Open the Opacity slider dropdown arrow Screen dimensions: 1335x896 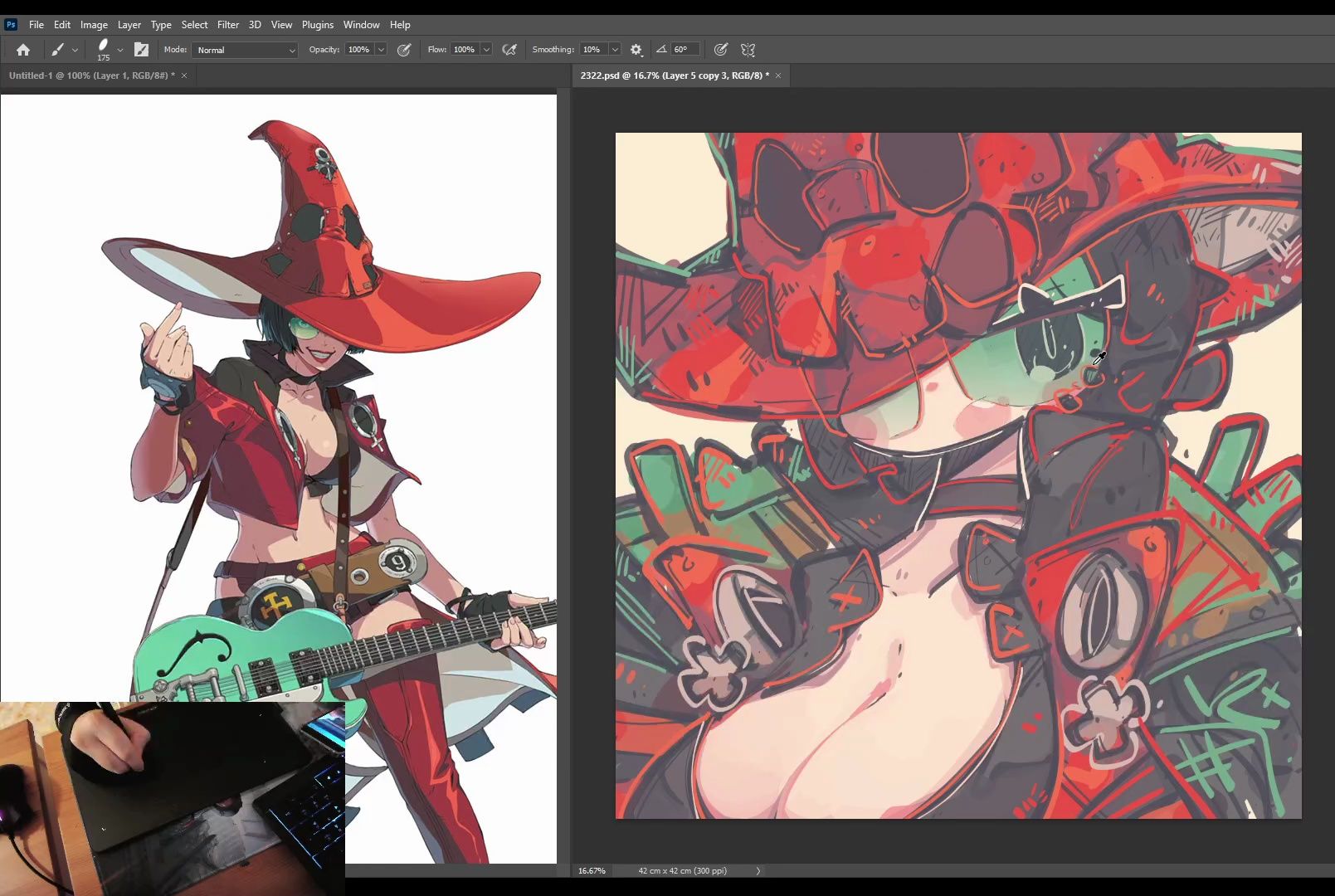coord(381,50)
